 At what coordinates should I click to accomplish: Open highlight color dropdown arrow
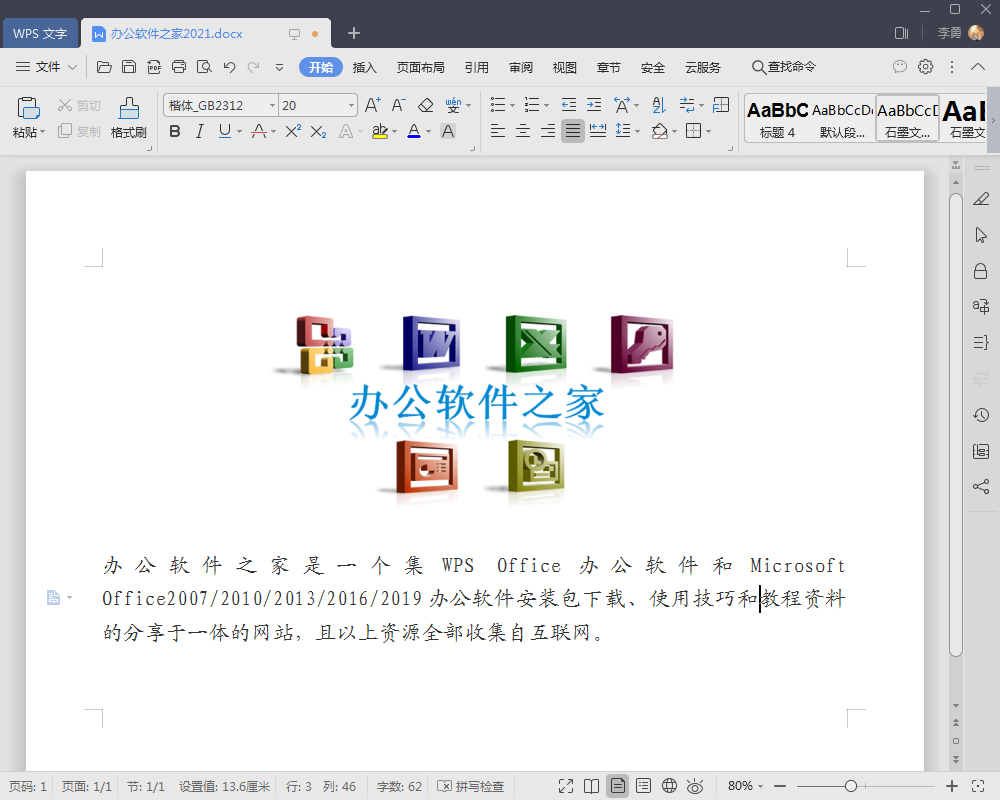394,131
